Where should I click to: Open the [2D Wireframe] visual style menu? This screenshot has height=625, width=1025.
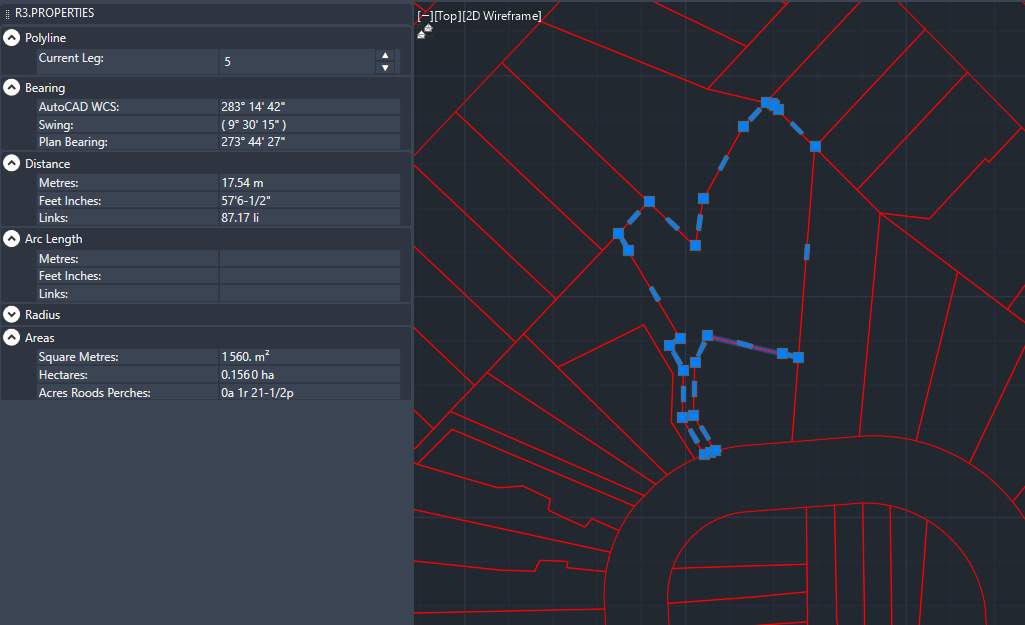tap(501, 16)
